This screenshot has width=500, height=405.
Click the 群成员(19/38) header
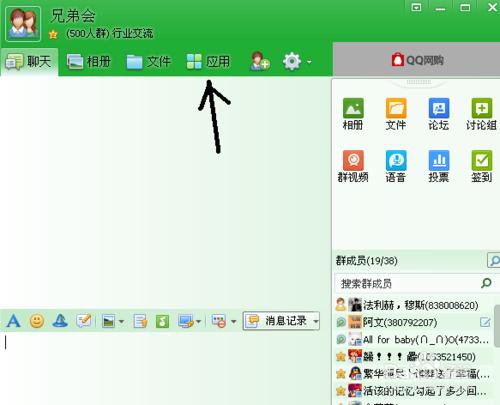(x=367, y=261)
